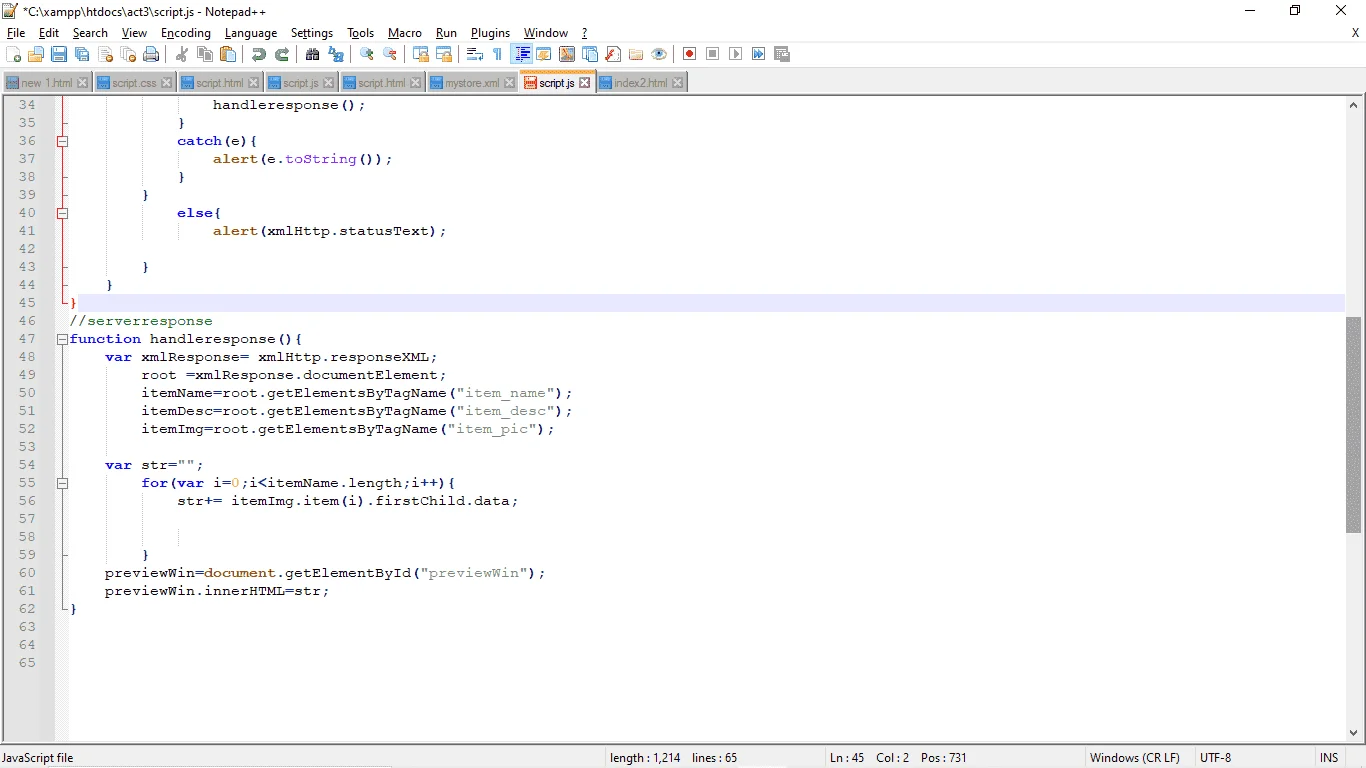Open the Replace dialog from the toolbar icon
Viewport: 1366px width, 768px height.
click(336, 54)
